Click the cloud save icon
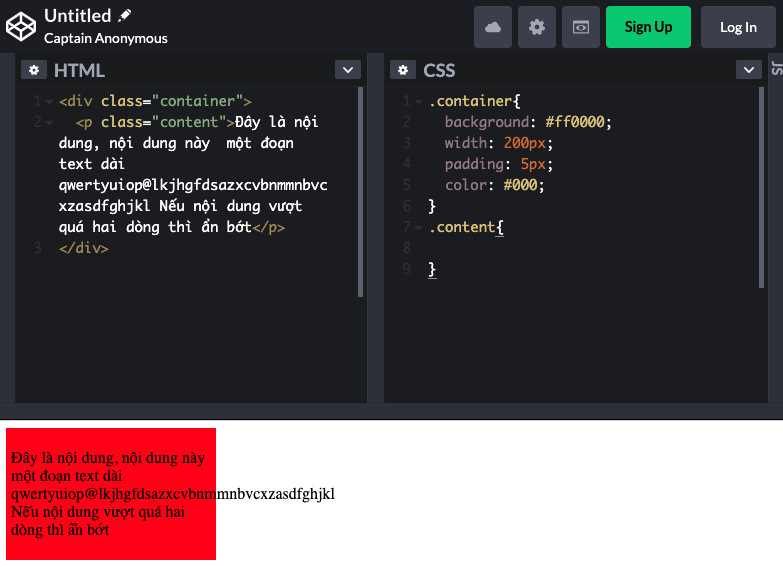 click(x=493, y=27)
